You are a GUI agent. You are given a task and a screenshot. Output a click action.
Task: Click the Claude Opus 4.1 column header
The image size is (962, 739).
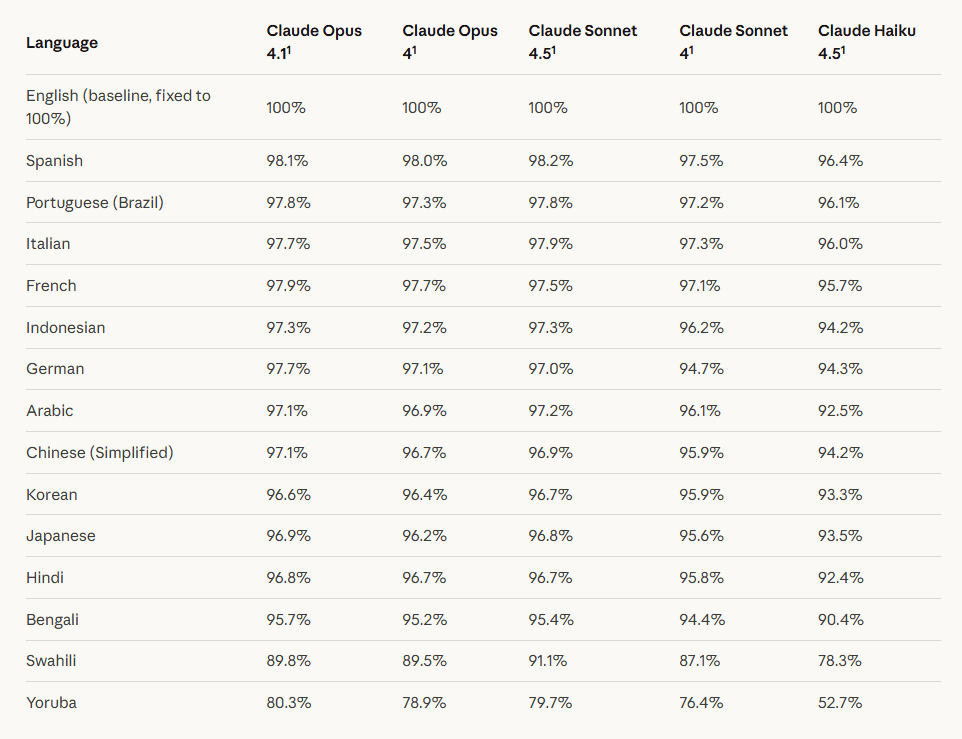[314, 41]
